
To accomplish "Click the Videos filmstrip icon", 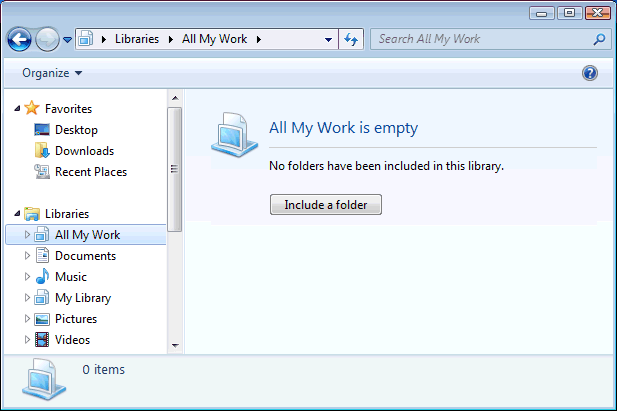I will click(x=42, y=339).
